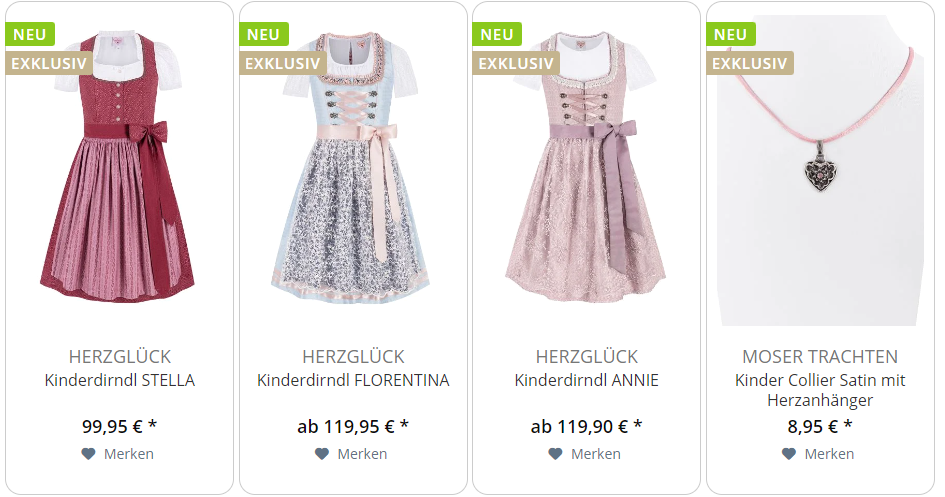
Task: Select the EXKLUSIV badge on FLORENTINA dress
Action: pos(283,63)
